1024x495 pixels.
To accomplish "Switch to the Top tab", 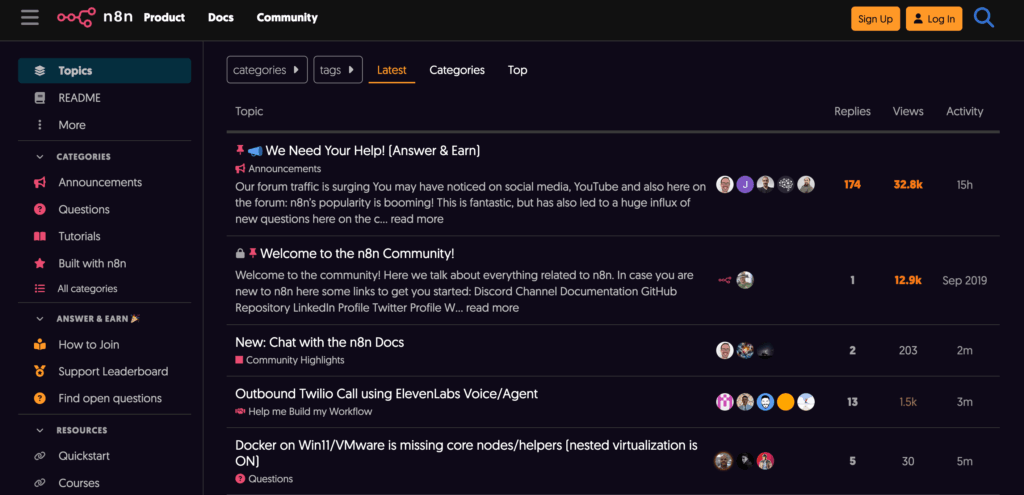I will pos(517,70).
